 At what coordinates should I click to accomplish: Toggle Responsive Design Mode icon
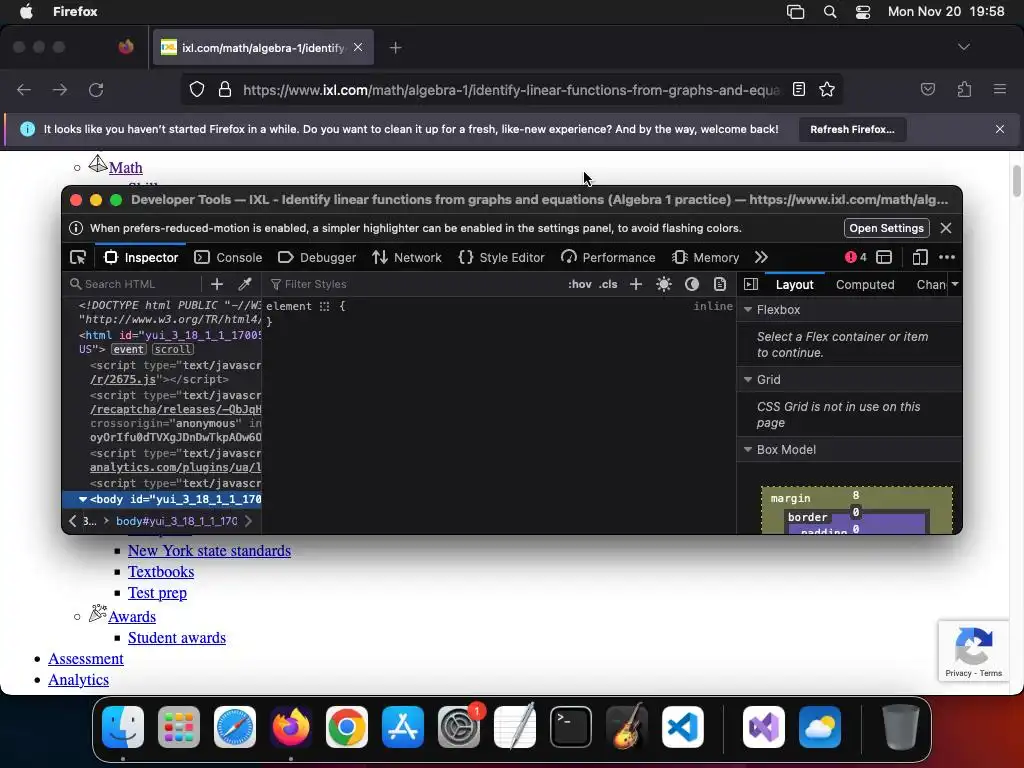920,257
